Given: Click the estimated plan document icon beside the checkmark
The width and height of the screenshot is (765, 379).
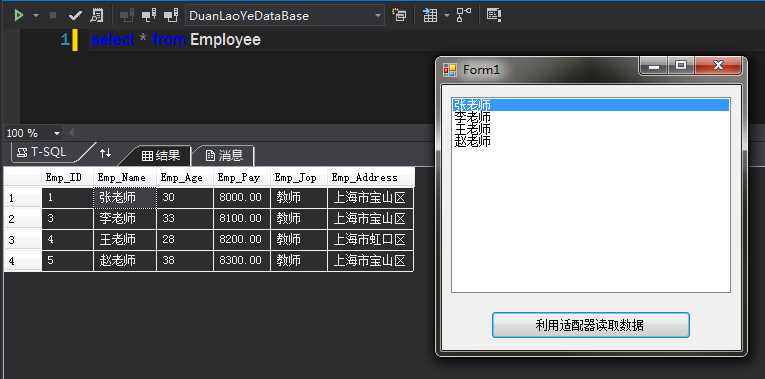Looking at the screenshot, I should point(97,16).
